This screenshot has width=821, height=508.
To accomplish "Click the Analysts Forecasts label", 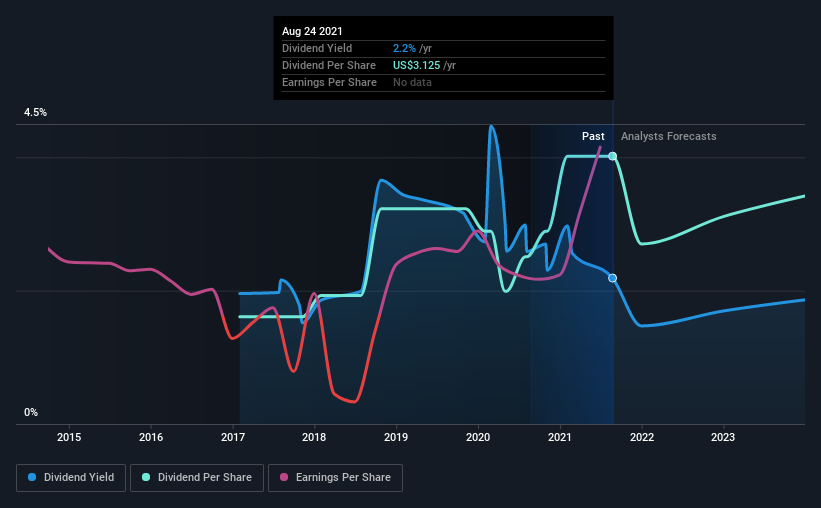I will coord(669,136).
